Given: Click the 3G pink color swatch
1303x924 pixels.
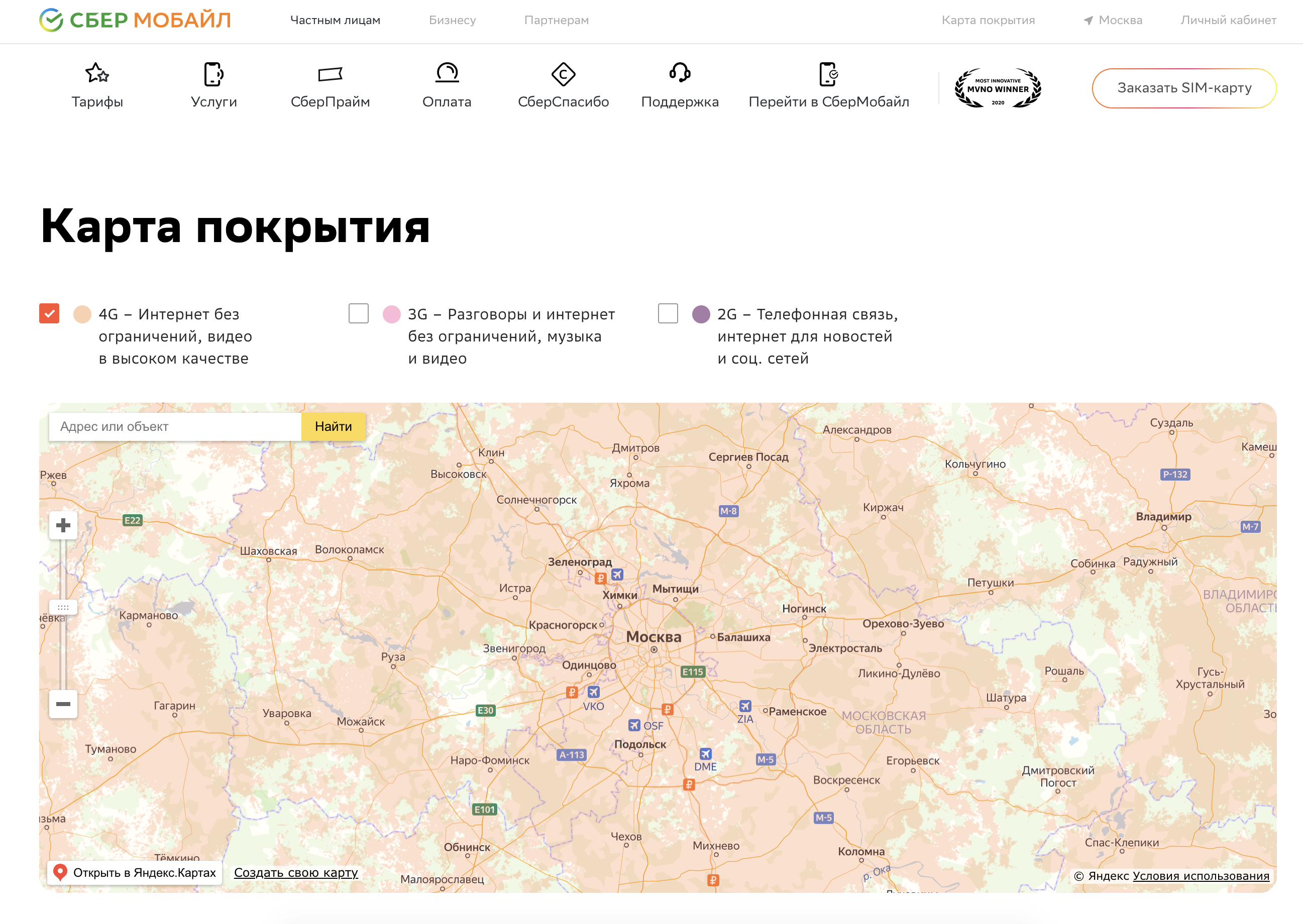Looking at the screenshot, I should pyautogui.click(x=391, y=314).
